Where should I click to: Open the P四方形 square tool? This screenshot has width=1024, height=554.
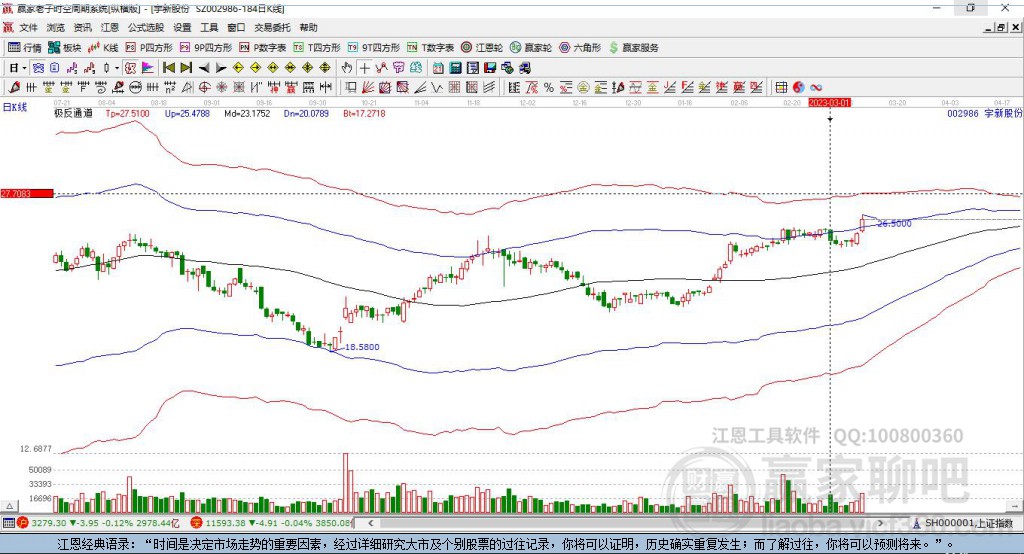coord(149,48)
